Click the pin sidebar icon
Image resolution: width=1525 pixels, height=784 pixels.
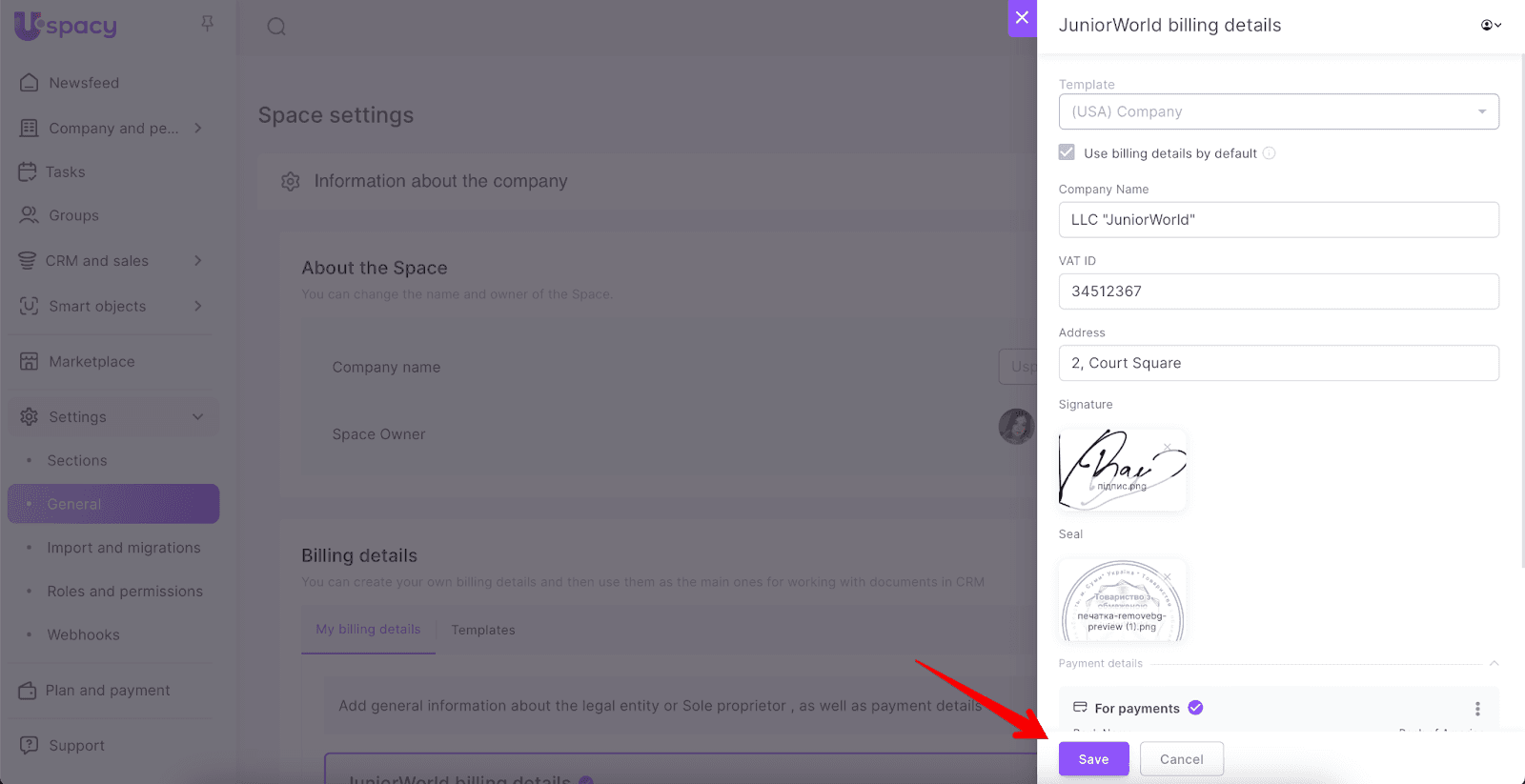tap(207, 24)
